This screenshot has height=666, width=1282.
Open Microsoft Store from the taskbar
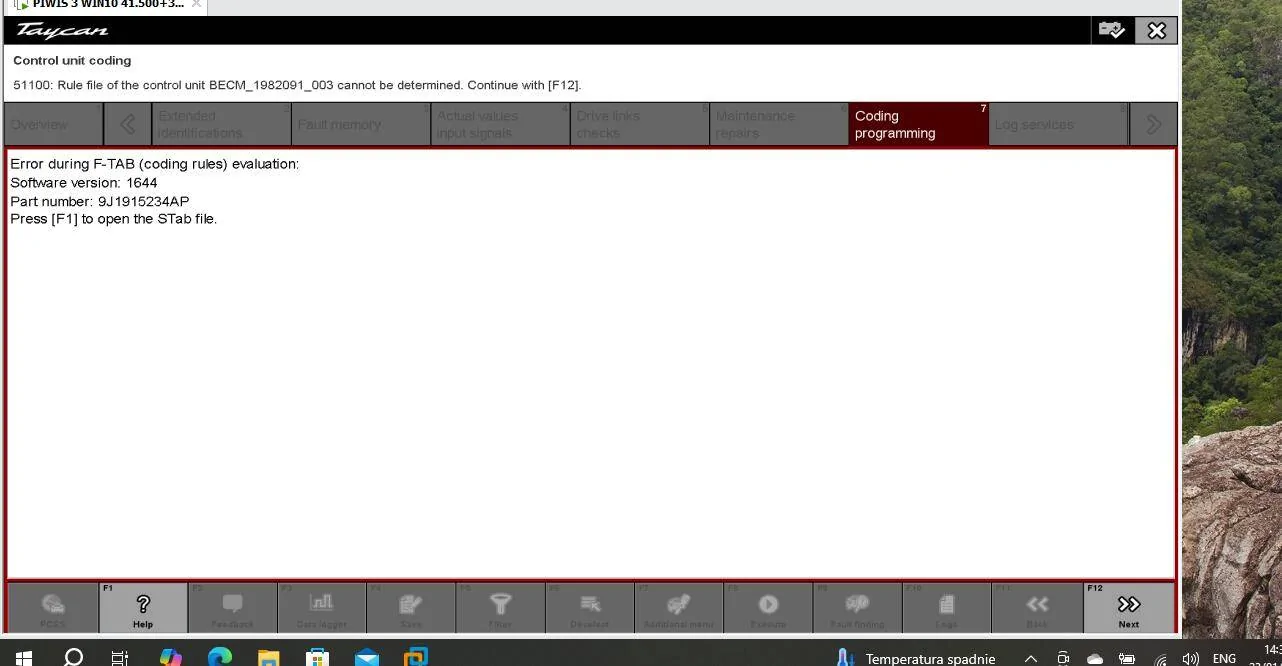tap(318, 658)
